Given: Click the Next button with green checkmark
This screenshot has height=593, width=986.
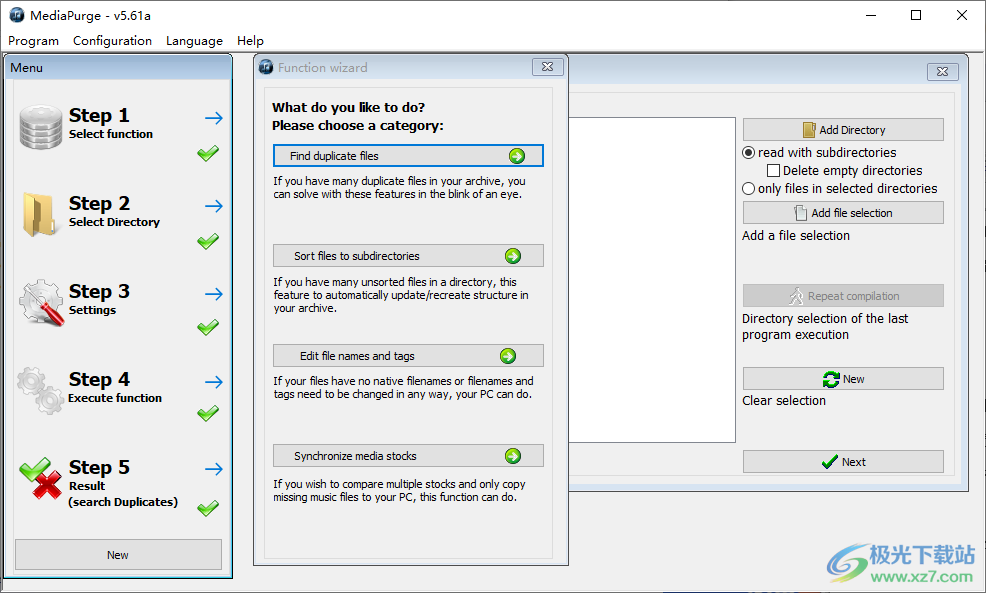Looking at the screenshot, I should tap(842, 462).
